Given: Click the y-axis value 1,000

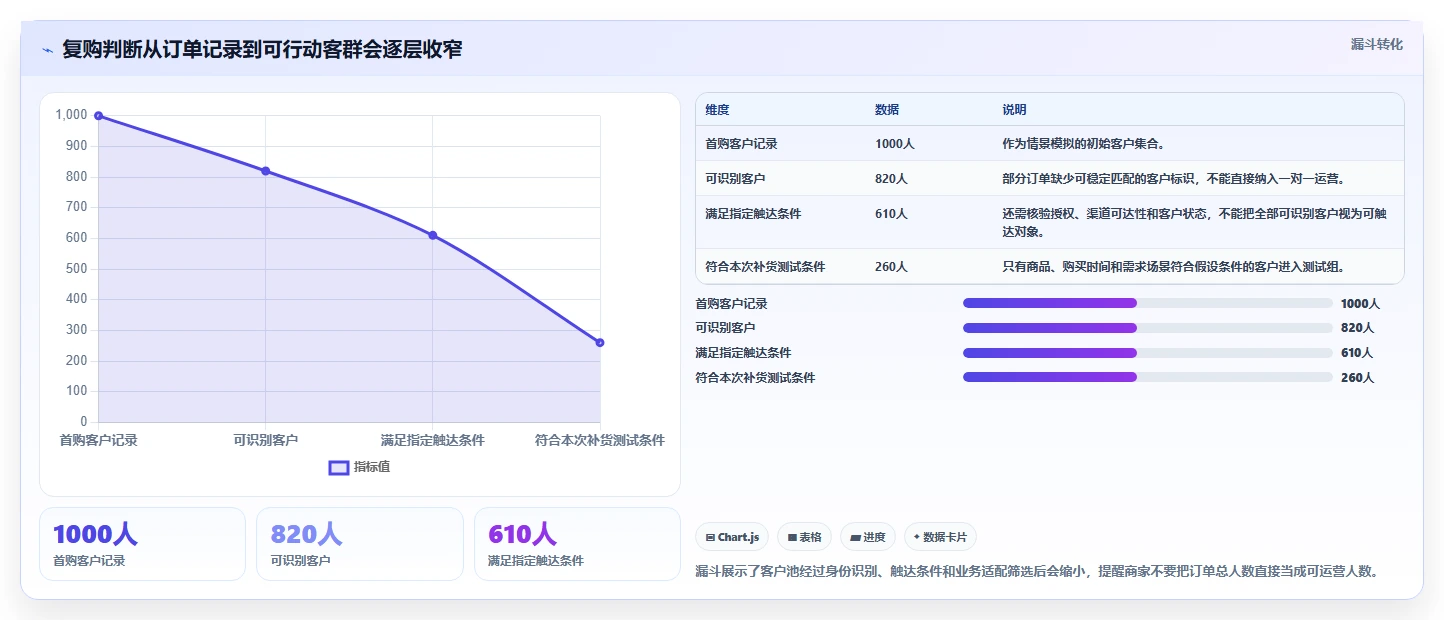Looking at the screenshot, I should pos(72,115).
